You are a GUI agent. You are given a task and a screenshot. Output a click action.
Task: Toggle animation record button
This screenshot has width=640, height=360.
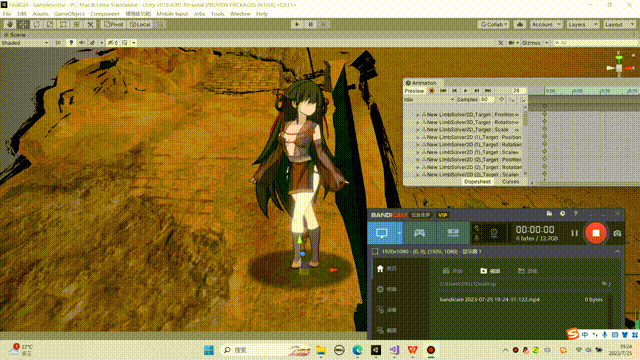[431, 91]
